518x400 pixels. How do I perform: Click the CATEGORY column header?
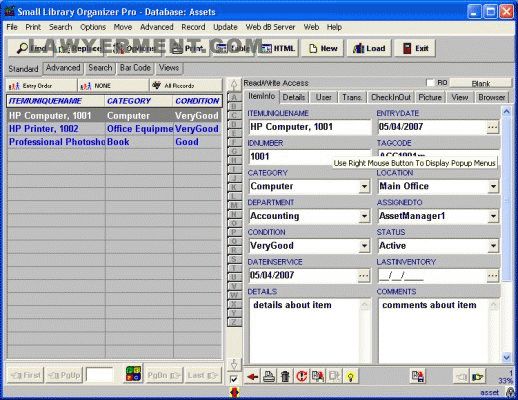coord(139,101)
